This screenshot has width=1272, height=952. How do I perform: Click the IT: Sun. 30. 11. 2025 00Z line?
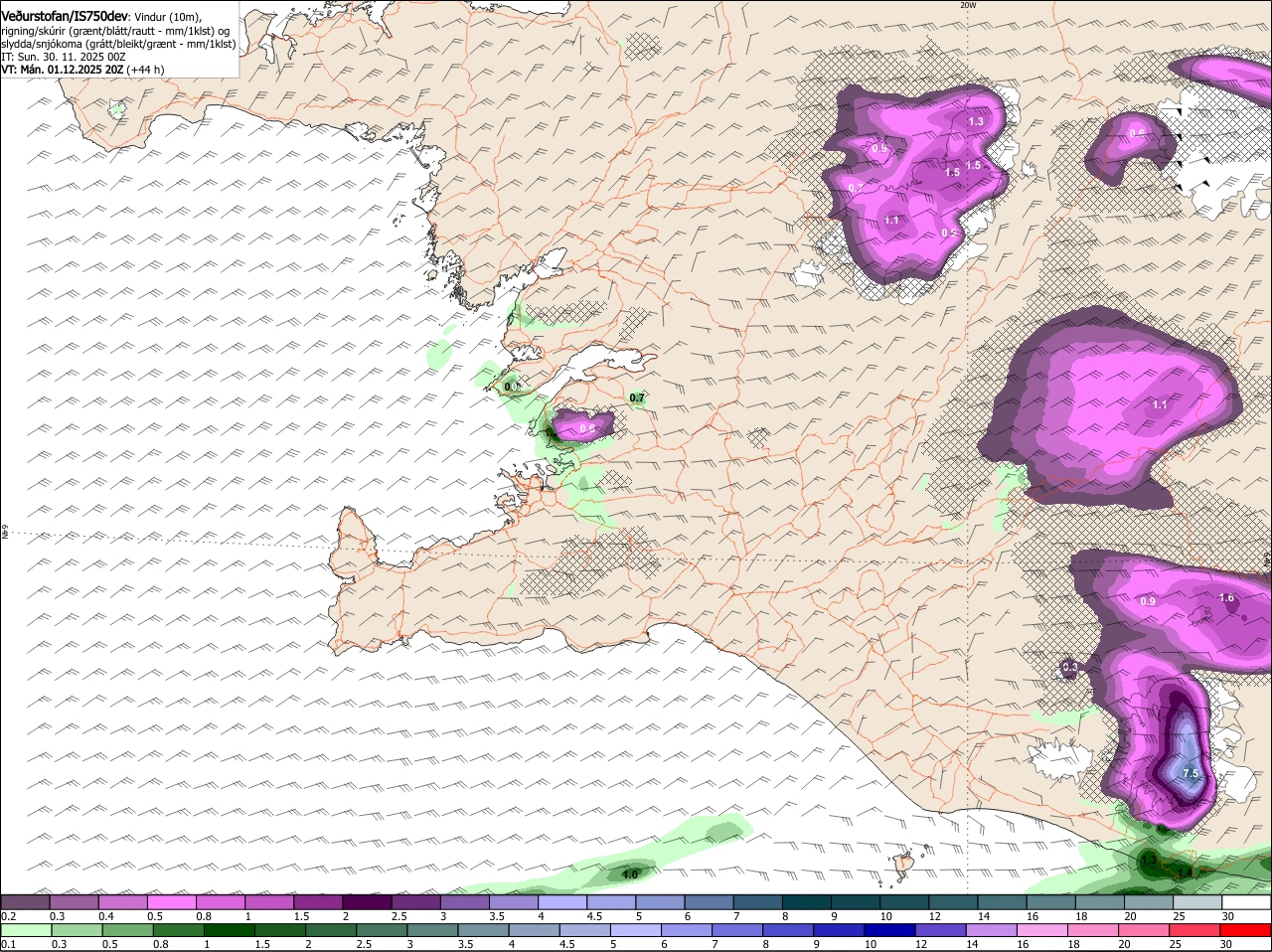click(64, 57)
